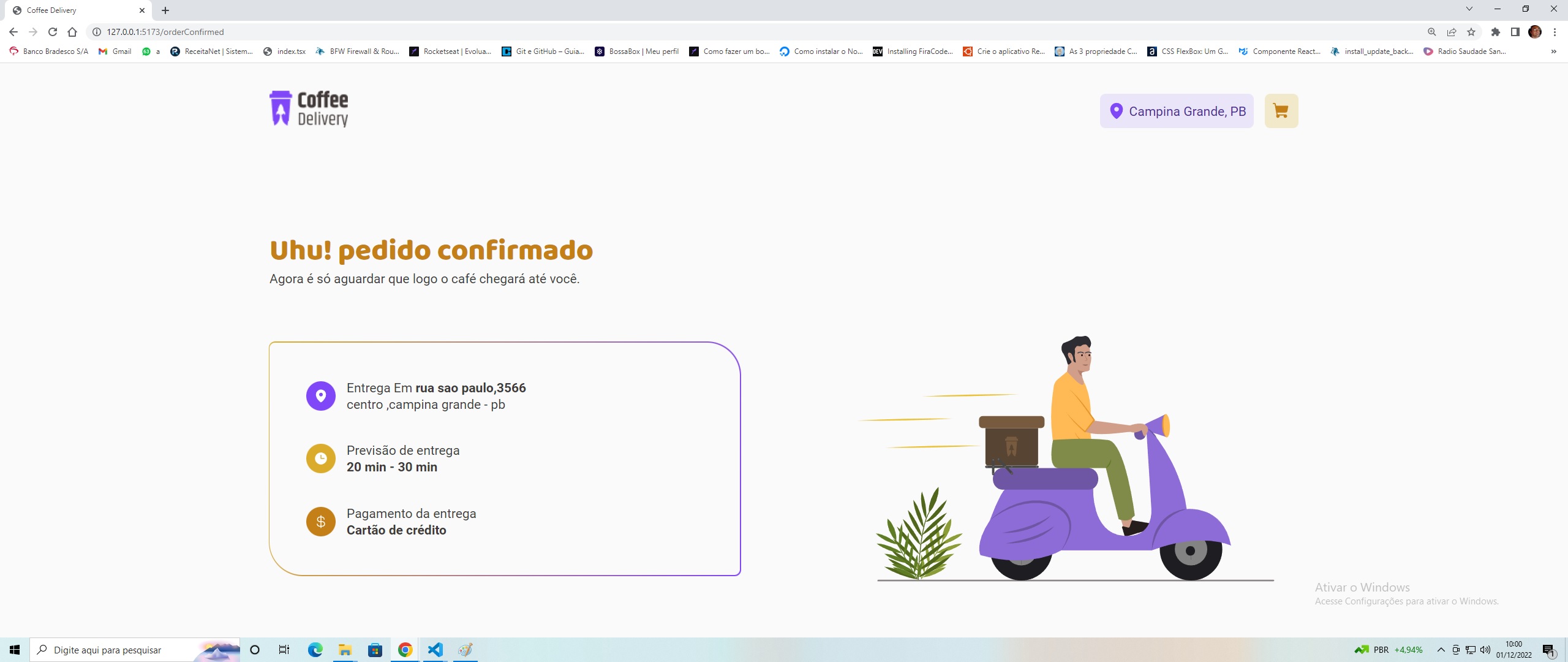Click the dollar sign payment icon
The image size is (1568, 662).
[x=320, y=522]
